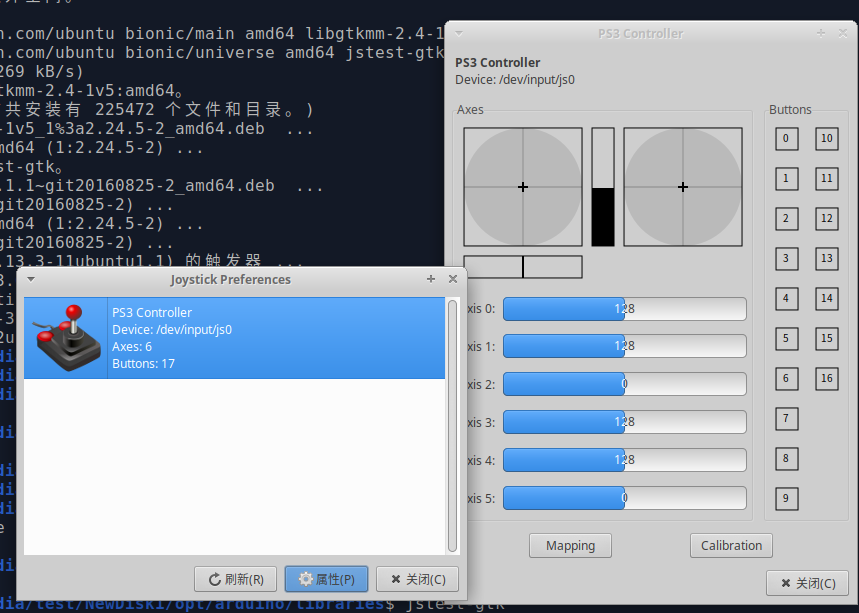
Task: Click button indicator 3
Action: pyautogui.click(x=787, y=259)
